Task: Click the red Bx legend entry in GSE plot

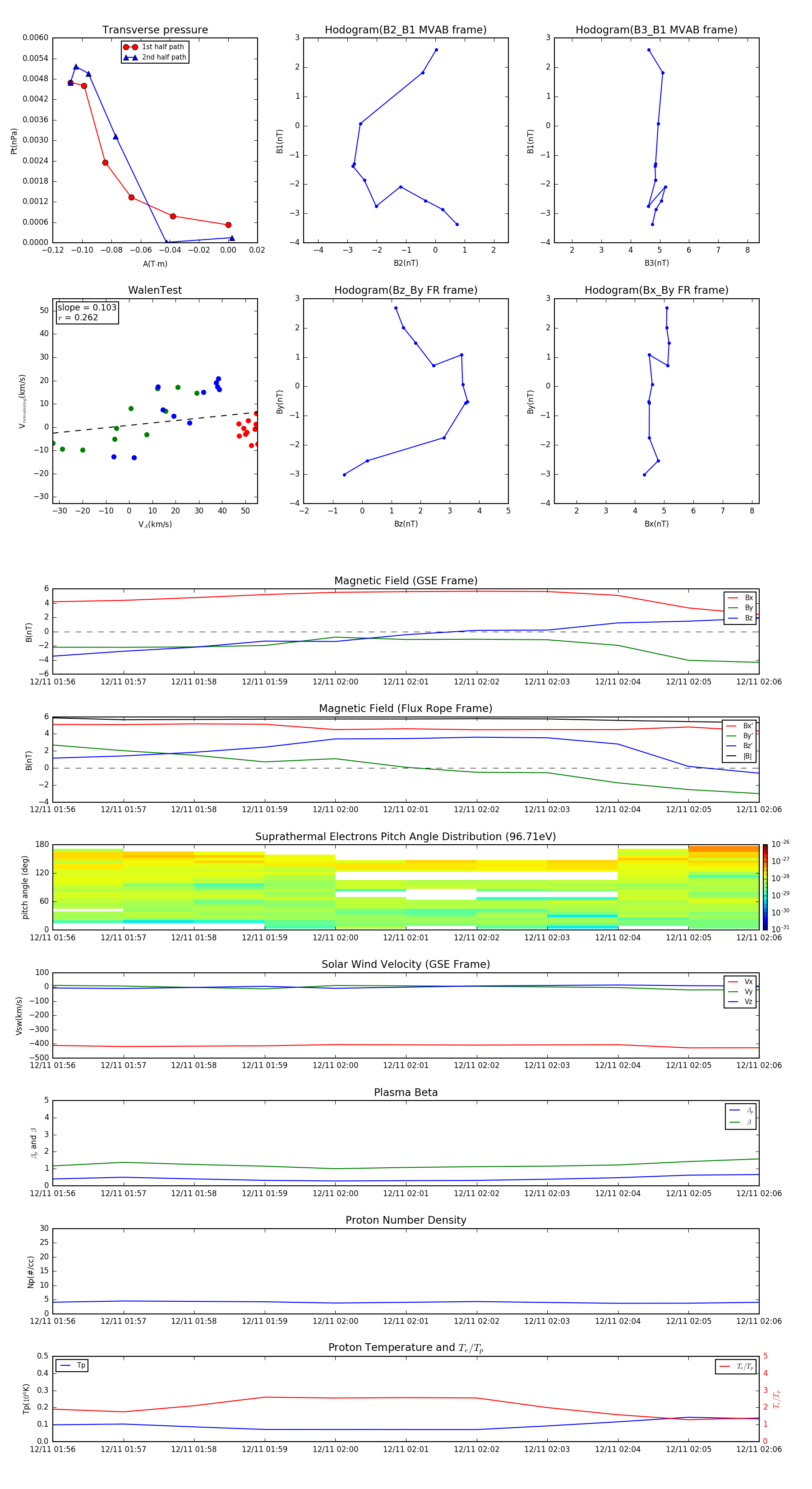Action: click(x=740, y=598)
